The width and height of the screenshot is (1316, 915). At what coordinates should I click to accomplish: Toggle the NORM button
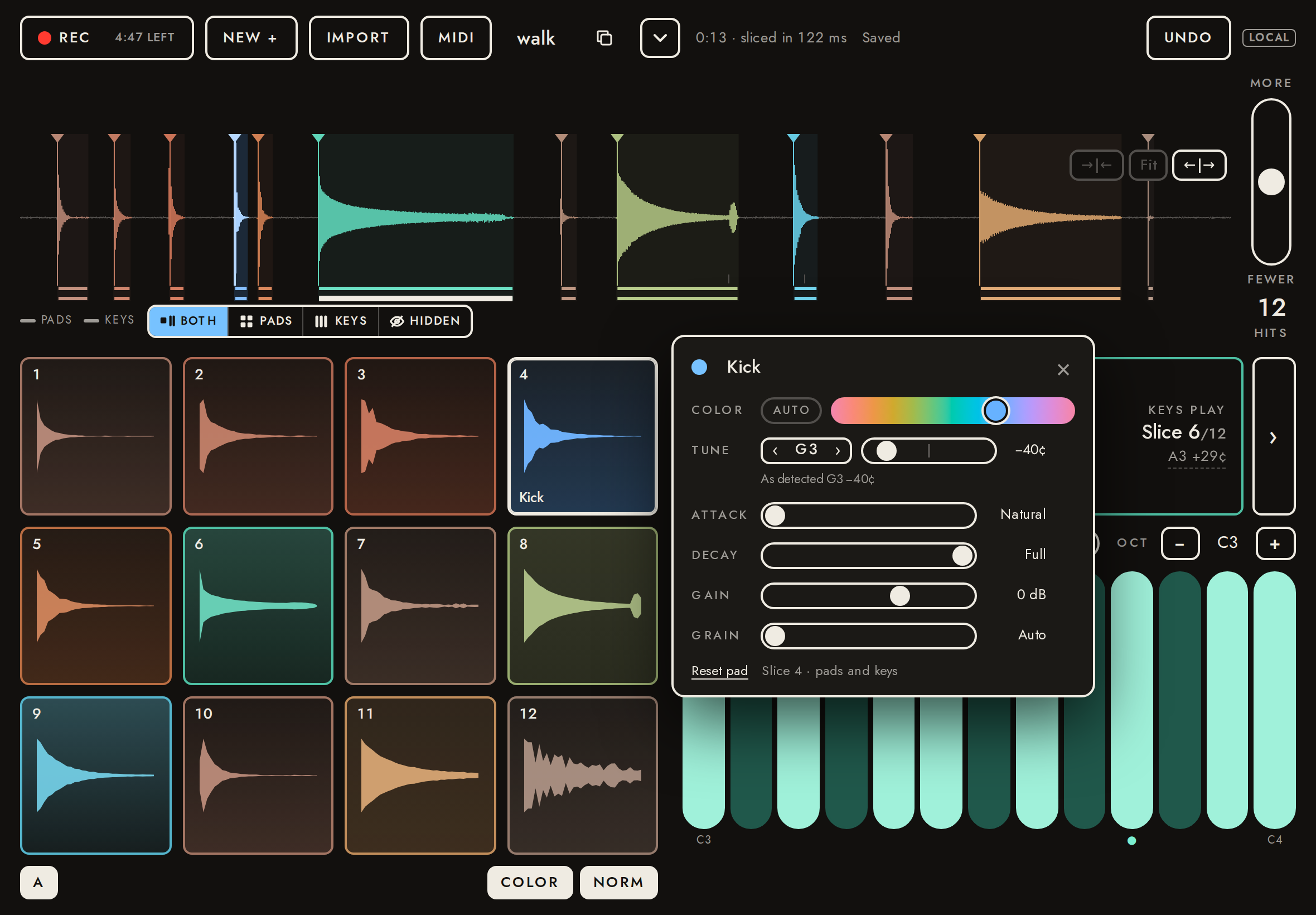[x=618, y=882]
